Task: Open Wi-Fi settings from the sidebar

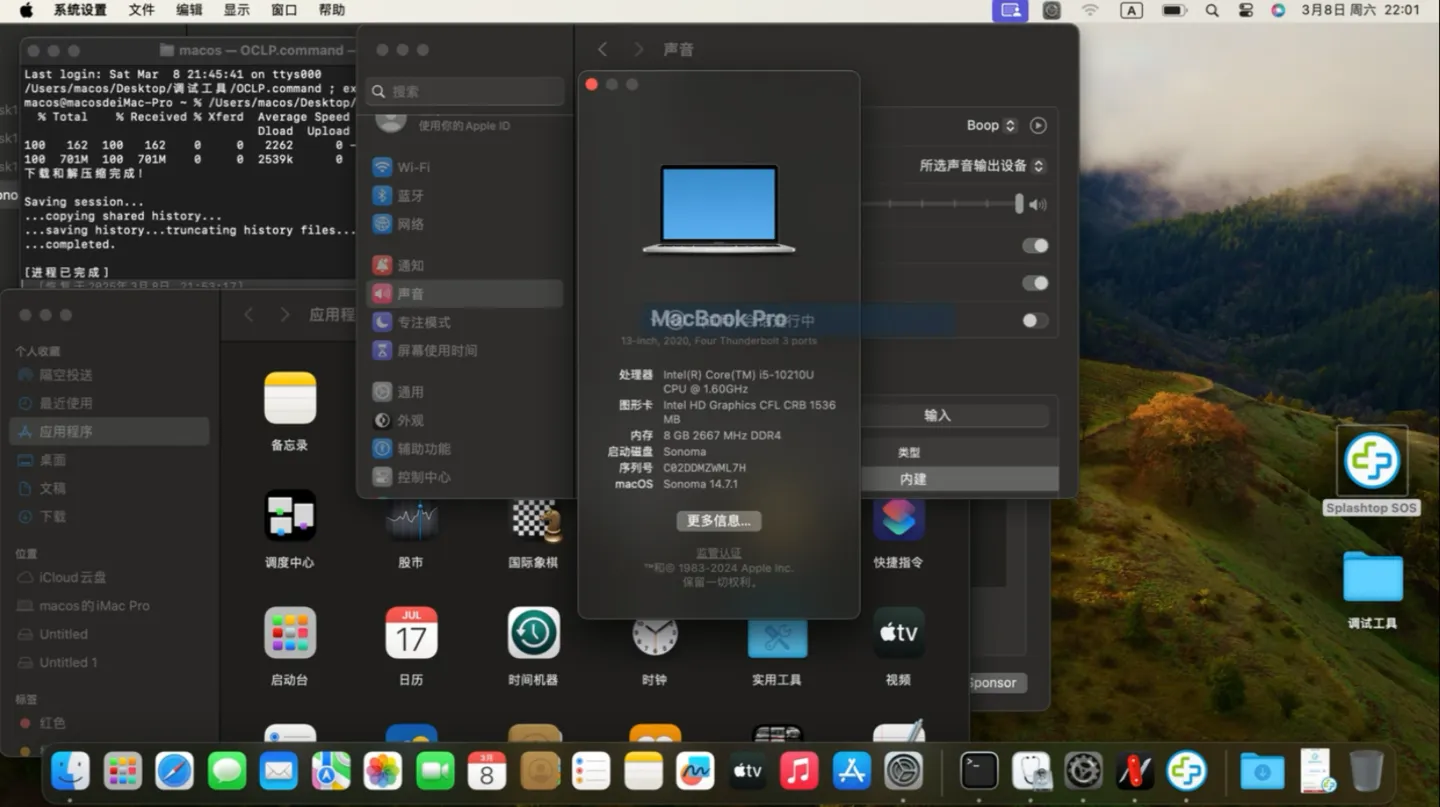Action: click(412, 167)
